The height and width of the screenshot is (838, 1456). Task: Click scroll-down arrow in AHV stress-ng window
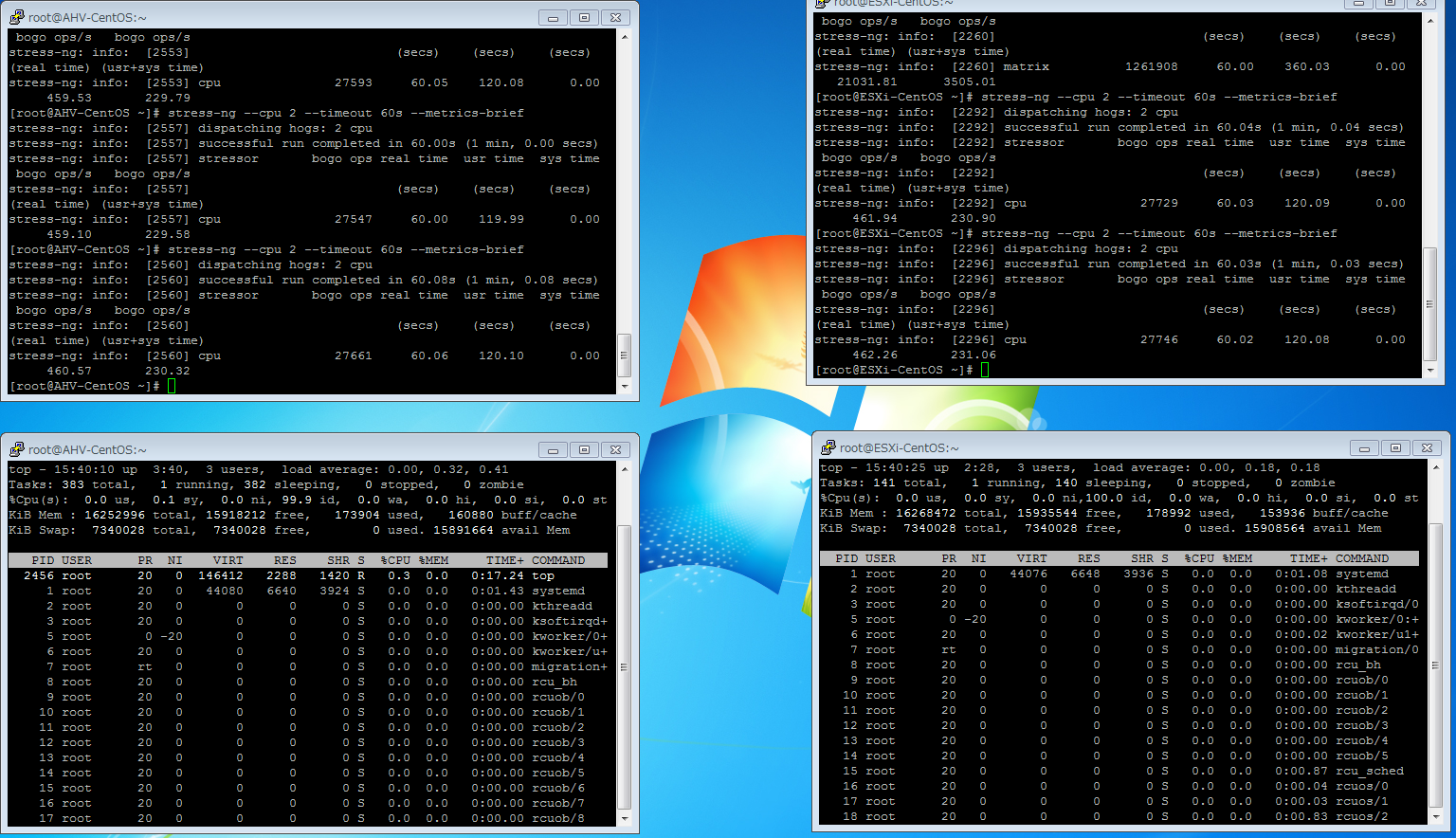(x=624, y=386)
